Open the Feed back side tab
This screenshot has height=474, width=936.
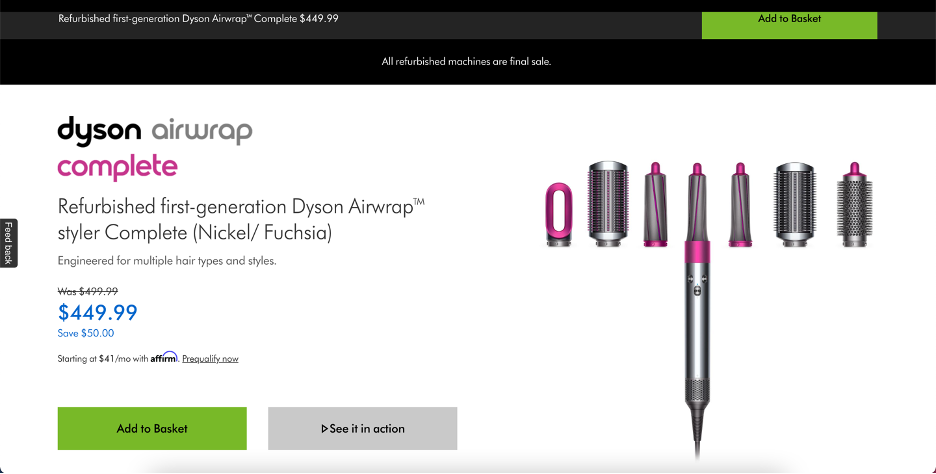pyautogui.click(x=8, y=243)
